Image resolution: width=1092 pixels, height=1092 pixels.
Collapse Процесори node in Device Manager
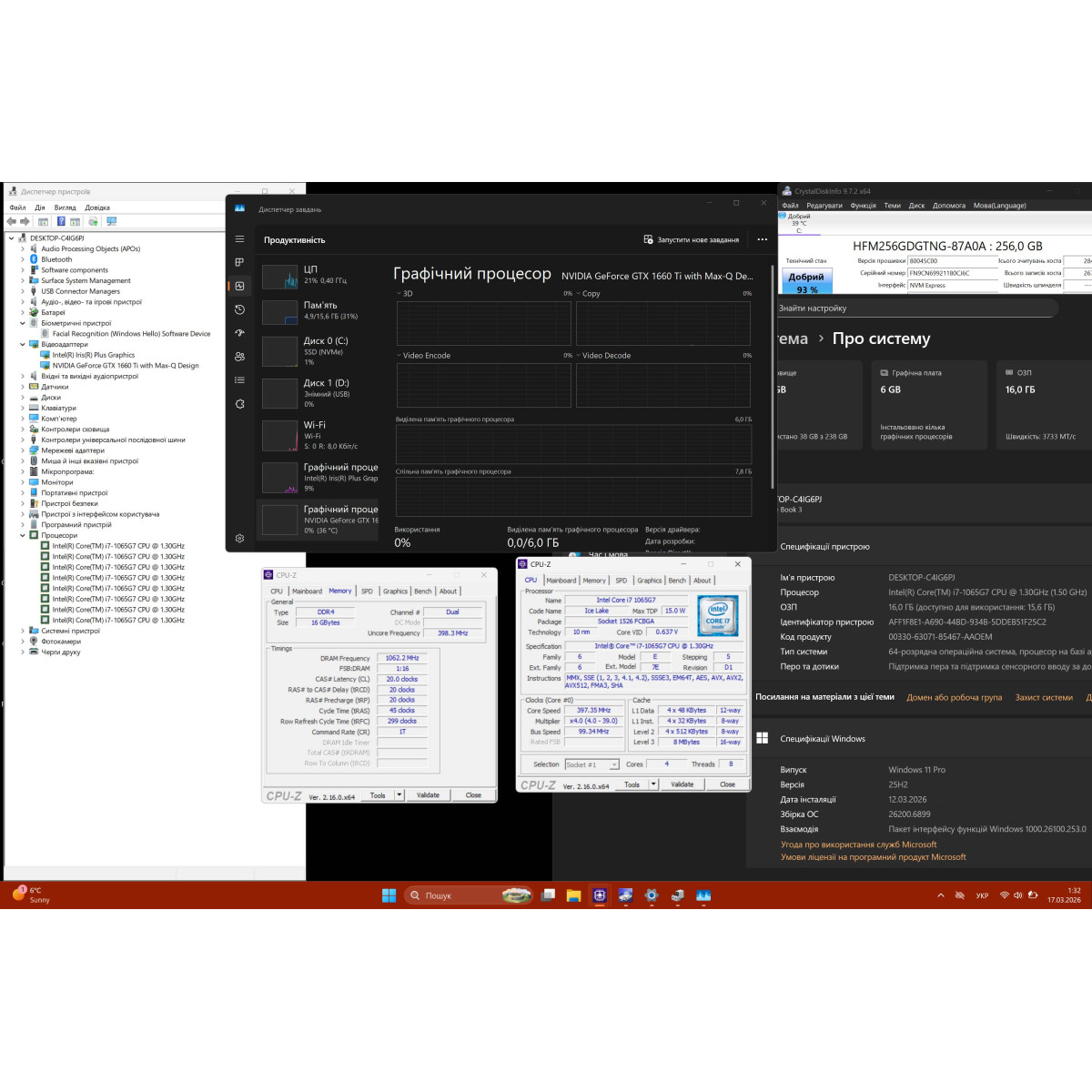[23, 535]
